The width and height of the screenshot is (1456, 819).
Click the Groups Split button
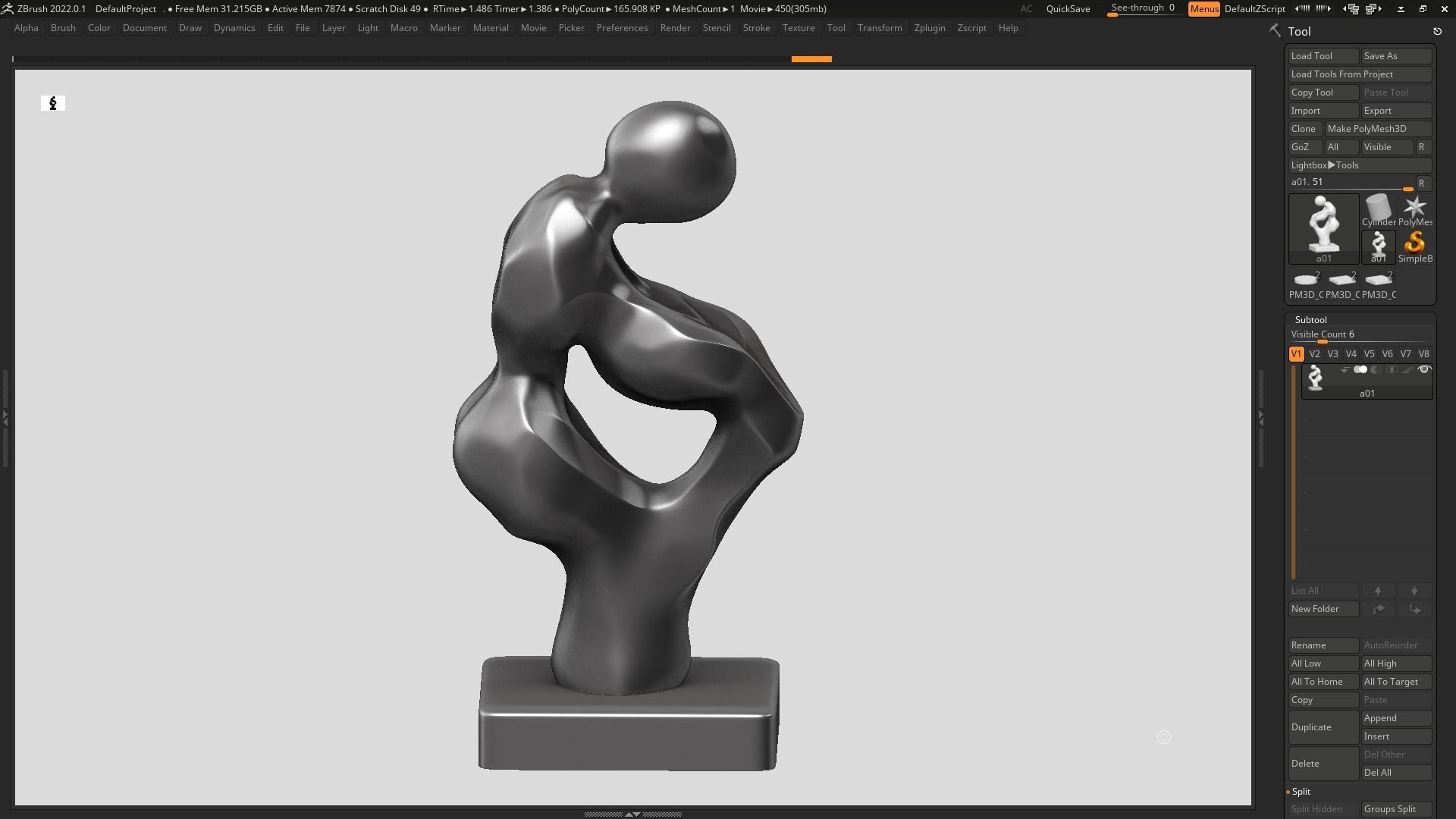(1396, 809)
